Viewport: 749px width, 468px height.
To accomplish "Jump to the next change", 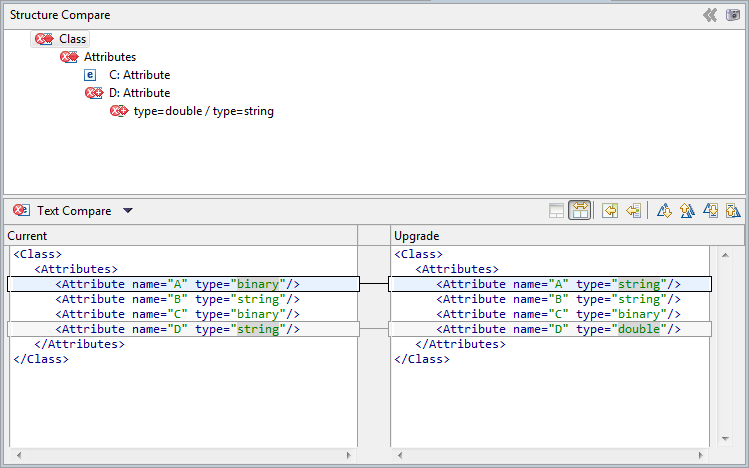I will [x=710, y=210].
